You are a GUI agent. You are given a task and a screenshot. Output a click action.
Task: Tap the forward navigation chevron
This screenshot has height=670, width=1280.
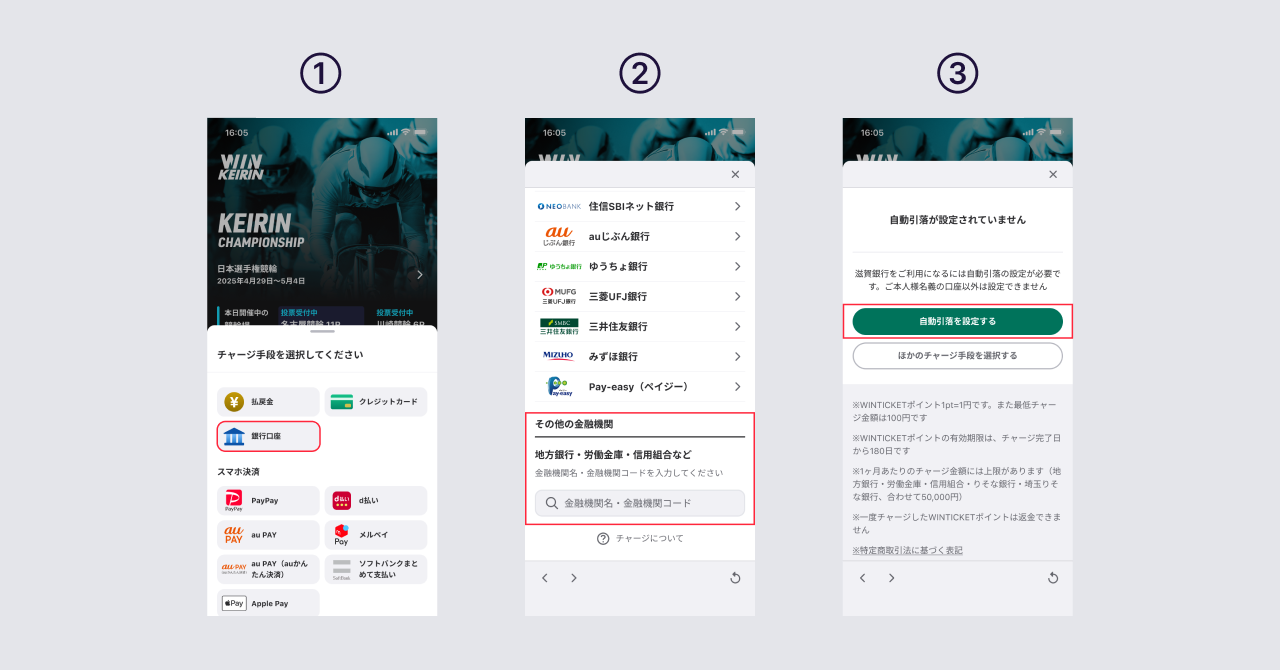pos(573,577)
